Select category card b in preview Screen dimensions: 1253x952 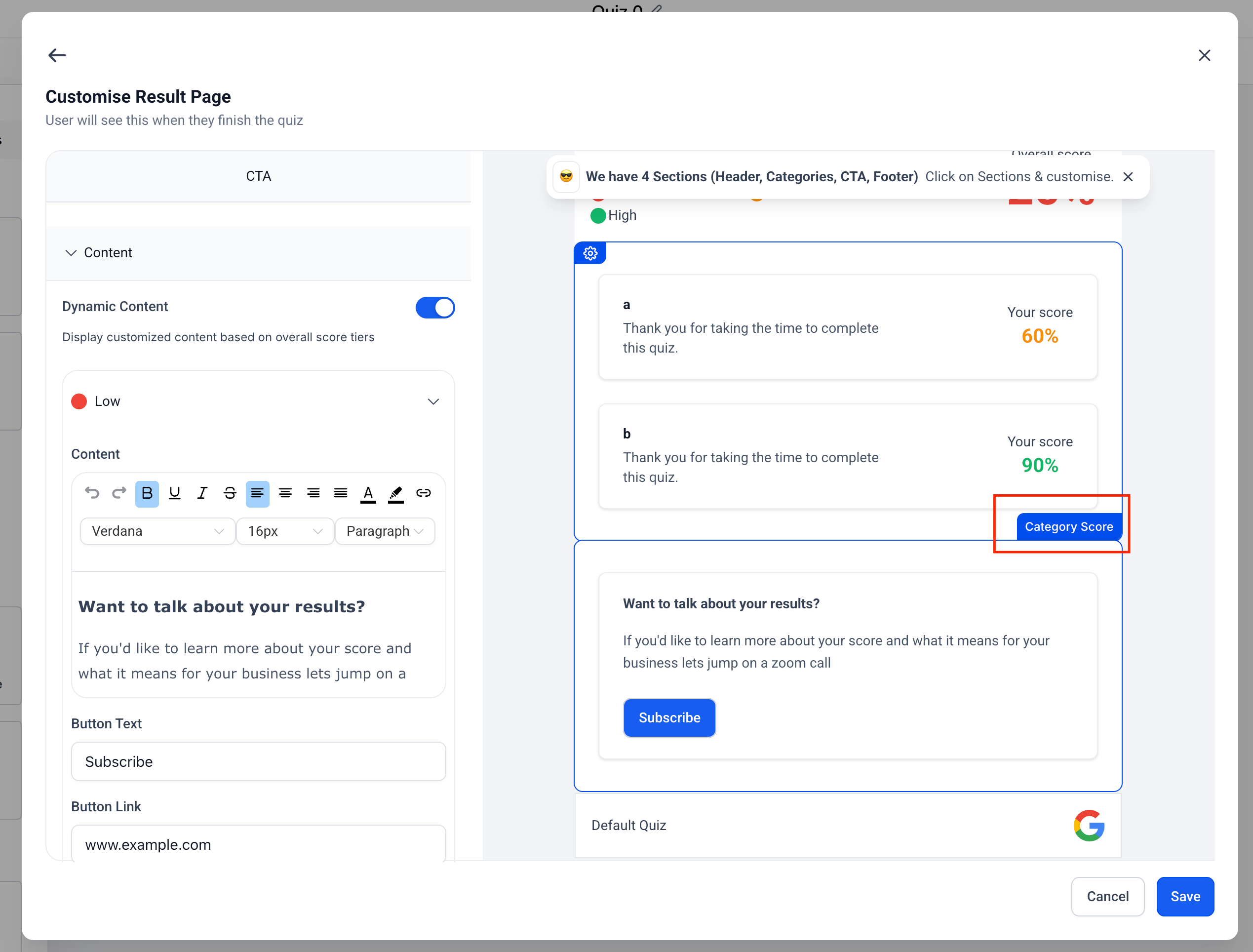click(x=847, y=456)
